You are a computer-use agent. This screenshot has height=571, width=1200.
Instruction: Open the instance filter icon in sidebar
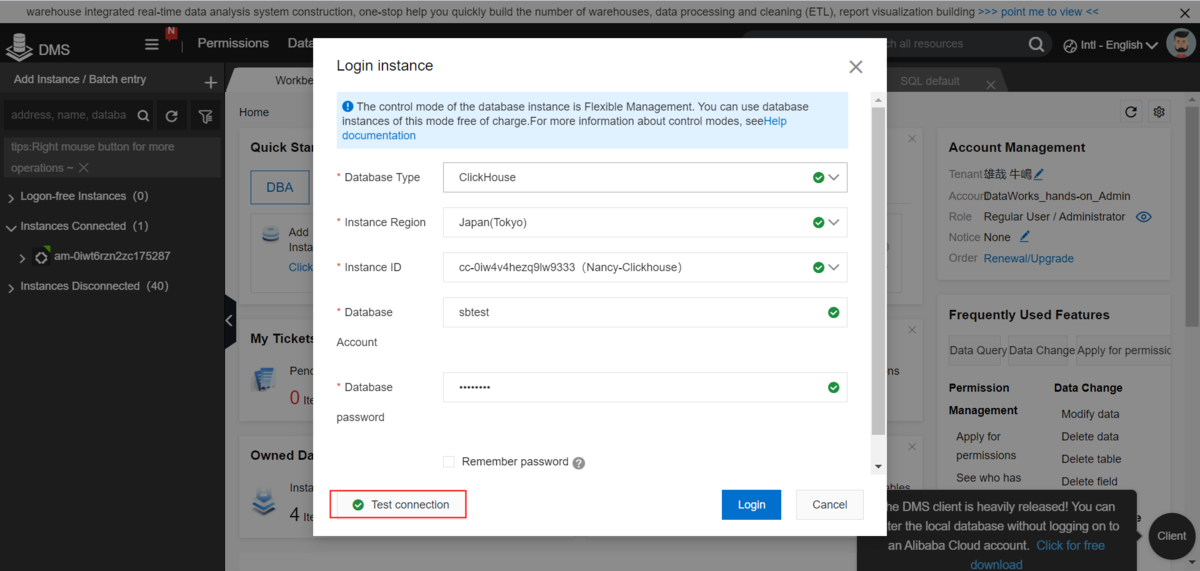coord(205,116)
